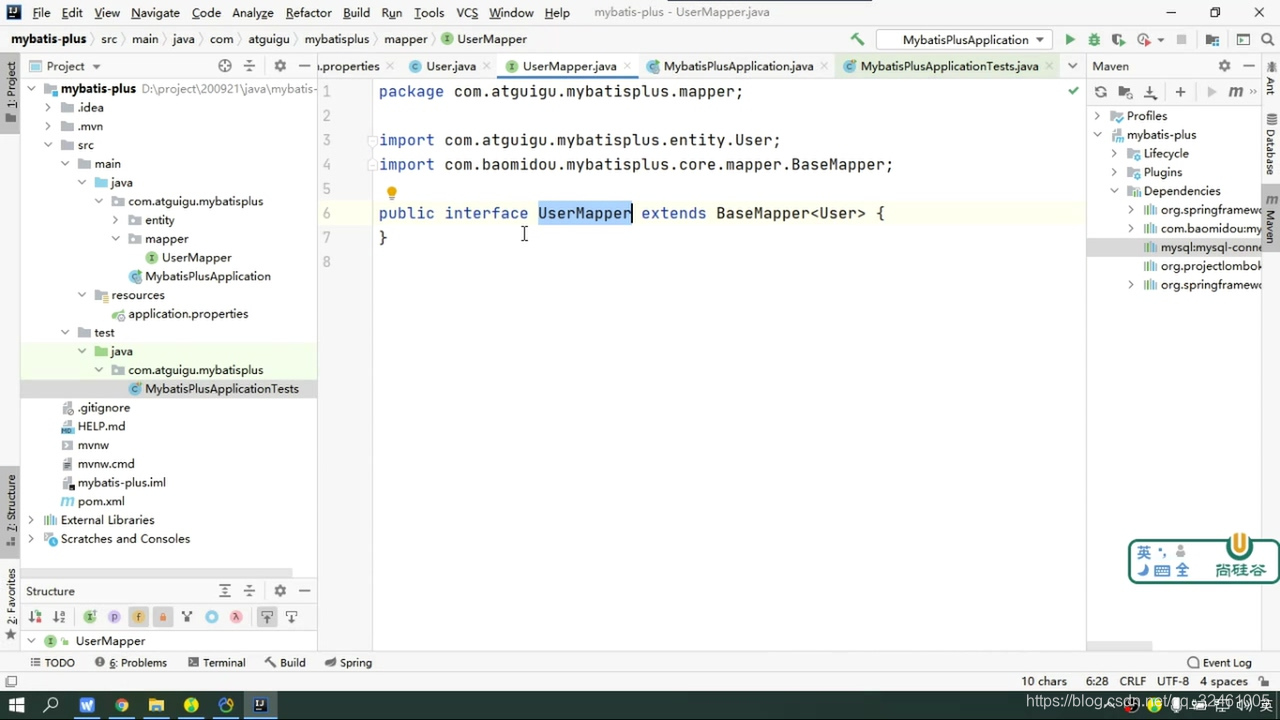The width and height of the screenshot is (1280, 720).
Task: Open MybatisPlusApplication run configuration dropdown
Action: (x=963, y=40)
